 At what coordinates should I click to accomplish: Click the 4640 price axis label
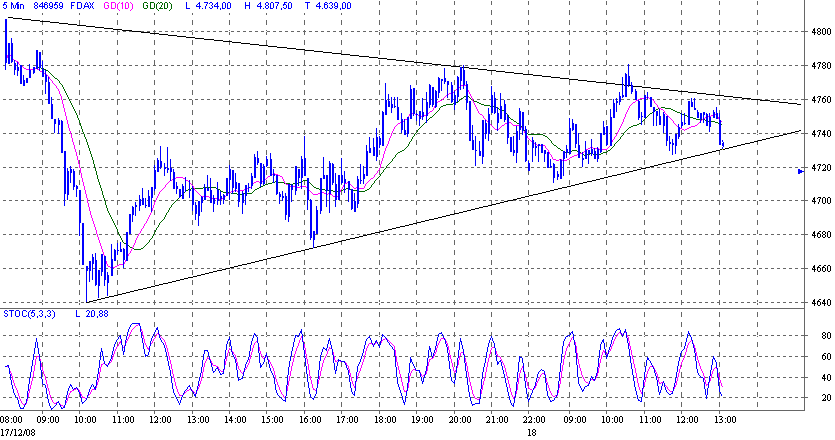coord(820,302)
